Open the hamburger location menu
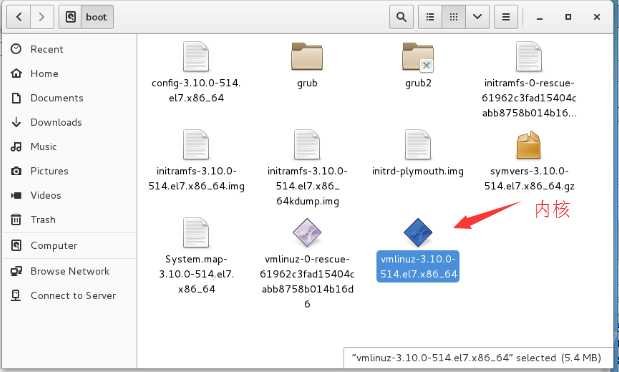The width and height of the screenshot is (619, 372). coord(506,17)
